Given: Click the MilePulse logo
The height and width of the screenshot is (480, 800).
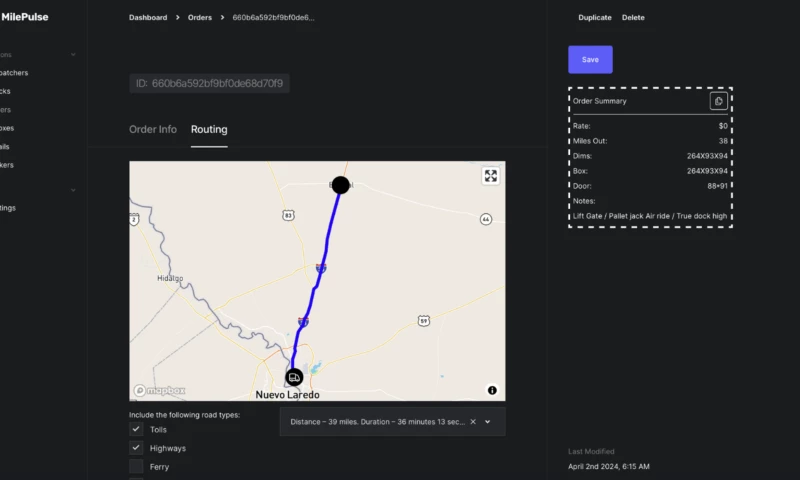Looking at the screenshot, I should tap(24, 17).
